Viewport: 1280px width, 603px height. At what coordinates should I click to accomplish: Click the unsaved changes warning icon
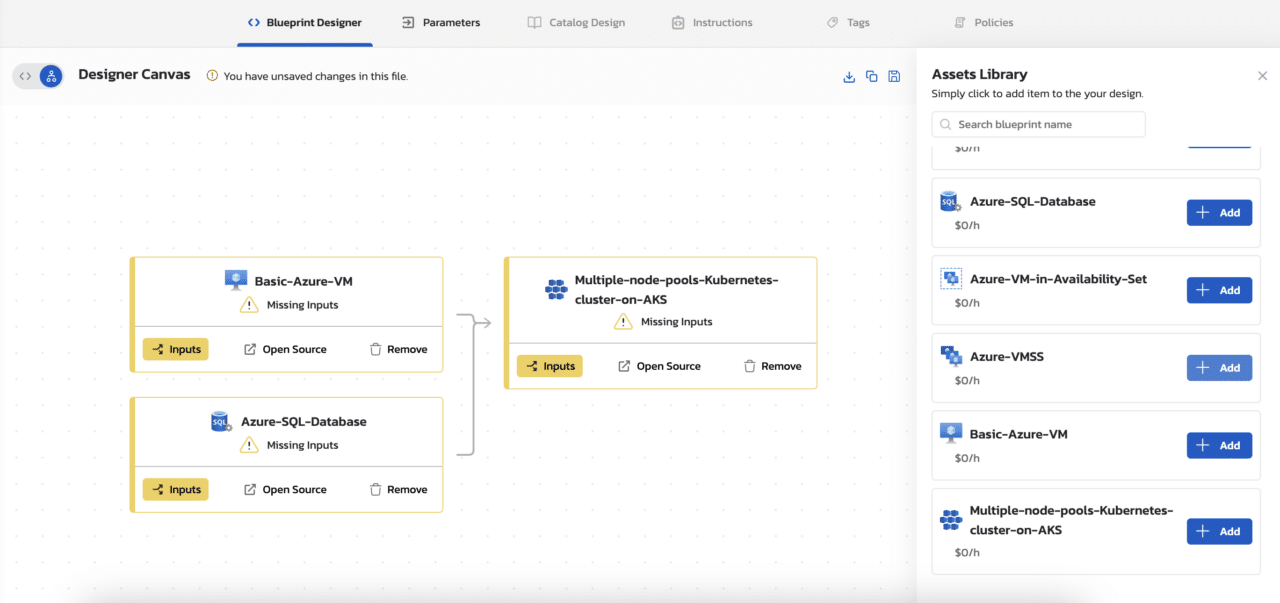tap(212, 76)
